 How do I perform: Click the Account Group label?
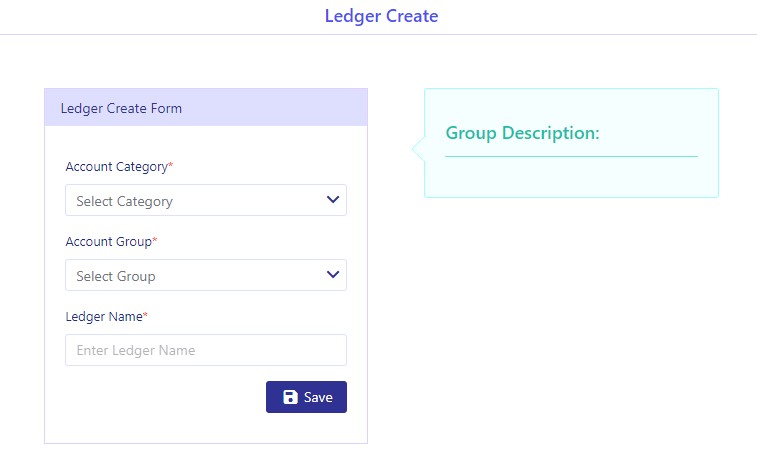[x=109, y=242]
